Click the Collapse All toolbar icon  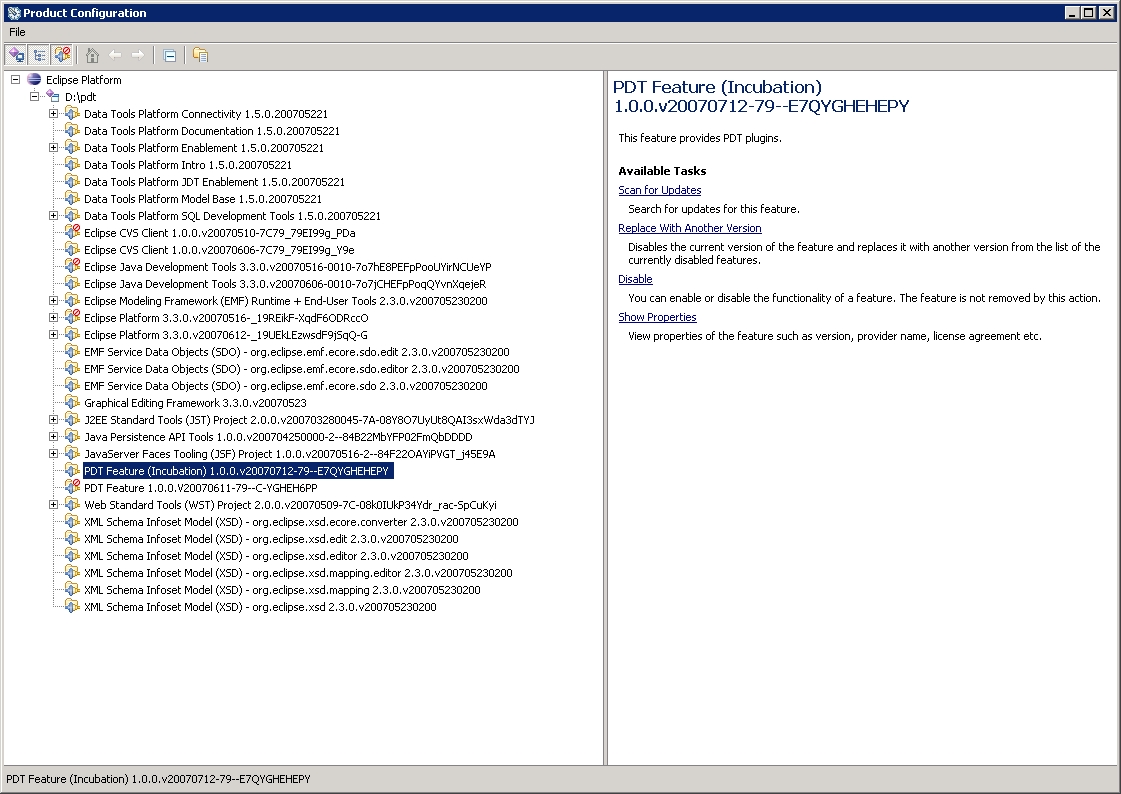click(x=169, y=55)
